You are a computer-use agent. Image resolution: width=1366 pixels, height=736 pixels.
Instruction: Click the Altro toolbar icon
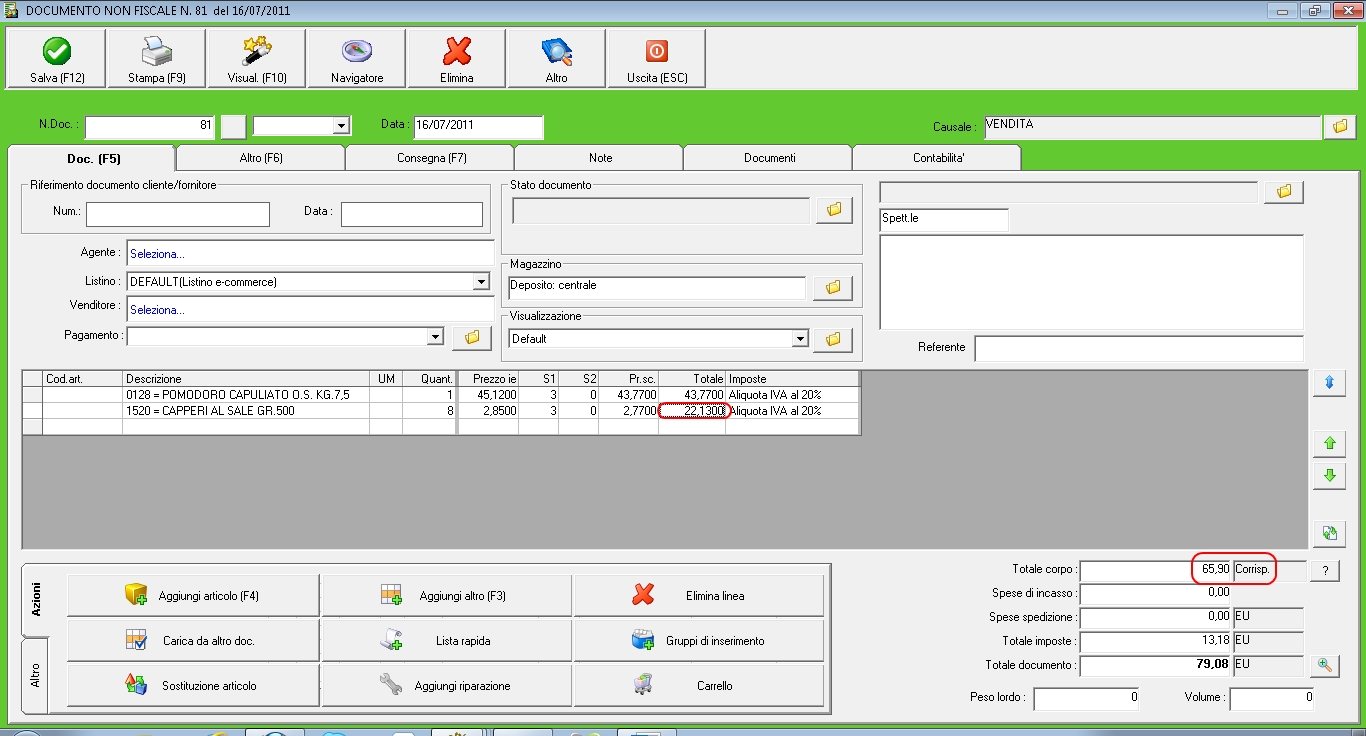(x=556, y=52)
